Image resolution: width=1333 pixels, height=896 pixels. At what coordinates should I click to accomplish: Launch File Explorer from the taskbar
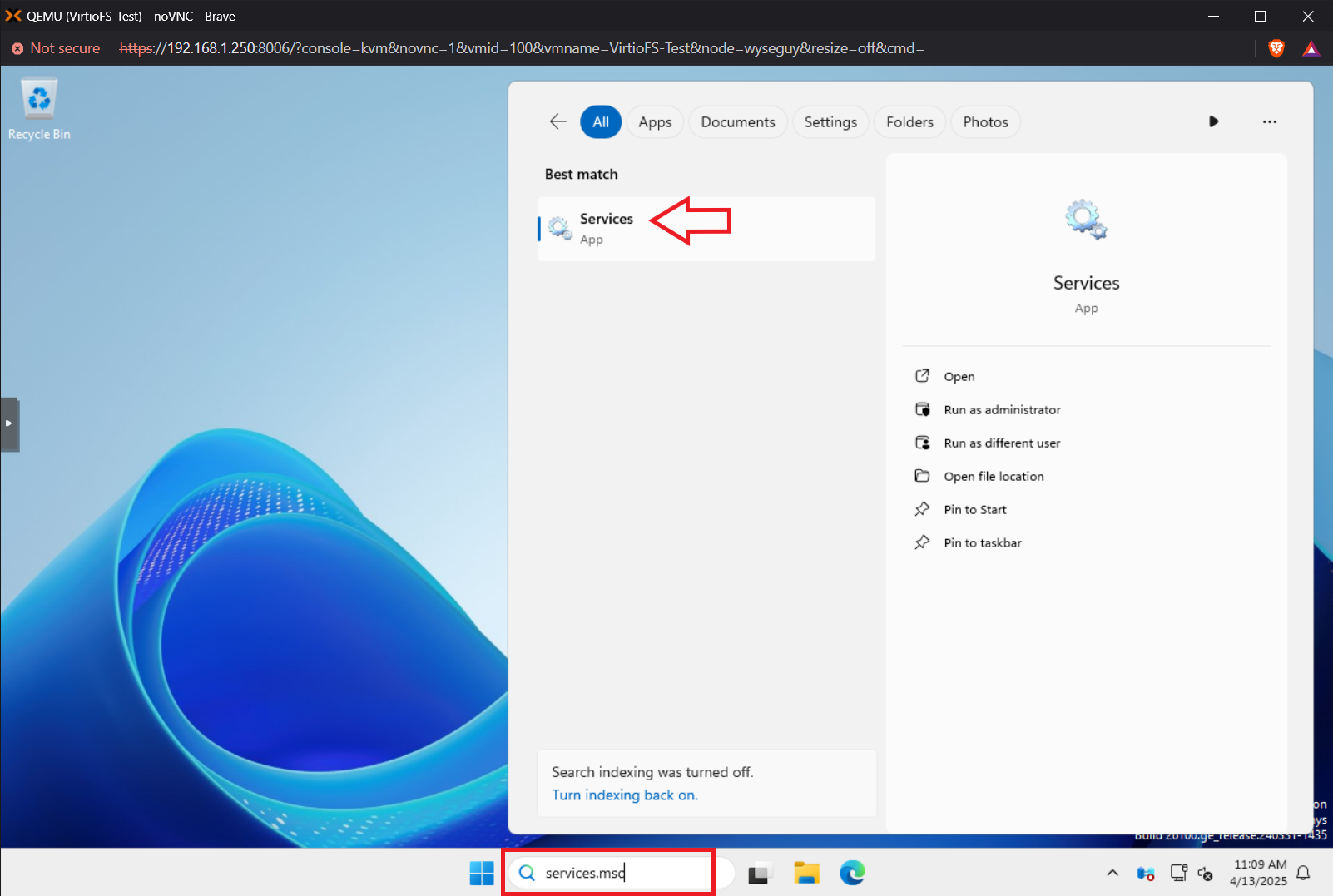pos(805,873)
